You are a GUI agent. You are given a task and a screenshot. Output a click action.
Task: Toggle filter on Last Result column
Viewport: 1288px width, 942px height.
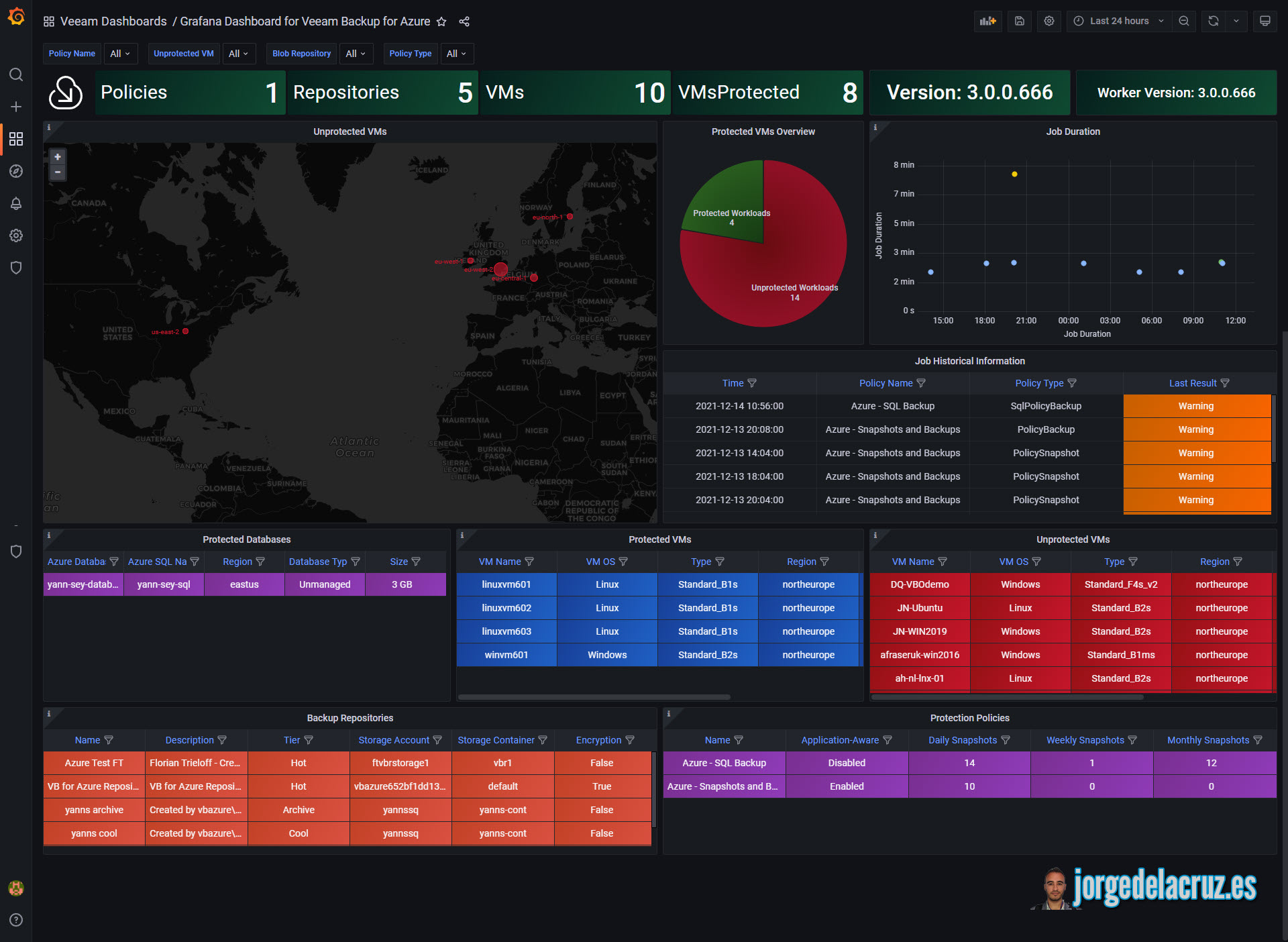coord(1225,383)
